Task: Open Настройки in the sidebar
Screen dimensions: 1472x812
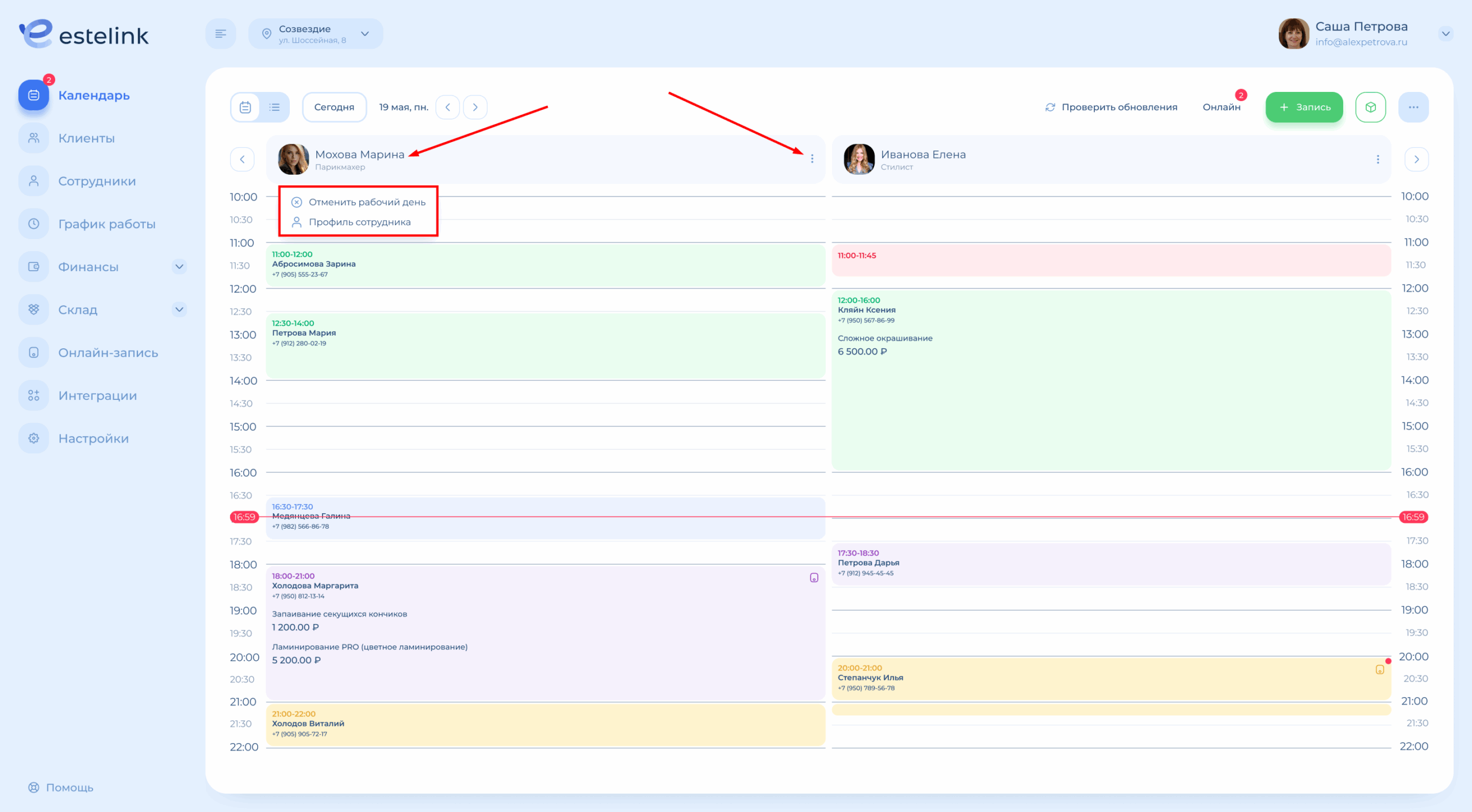Action: [94, 438]
